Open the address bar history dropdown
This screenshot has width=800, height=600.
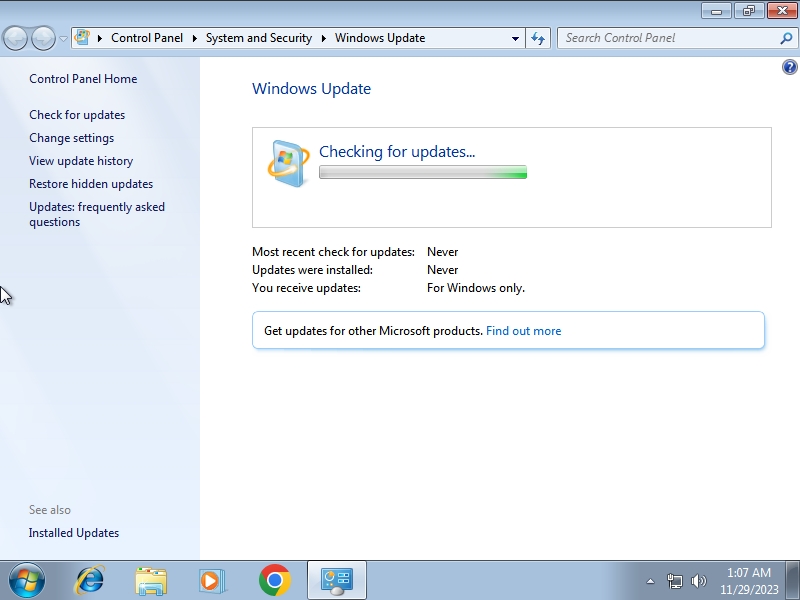pyautogui.click(x=515, y=38)
